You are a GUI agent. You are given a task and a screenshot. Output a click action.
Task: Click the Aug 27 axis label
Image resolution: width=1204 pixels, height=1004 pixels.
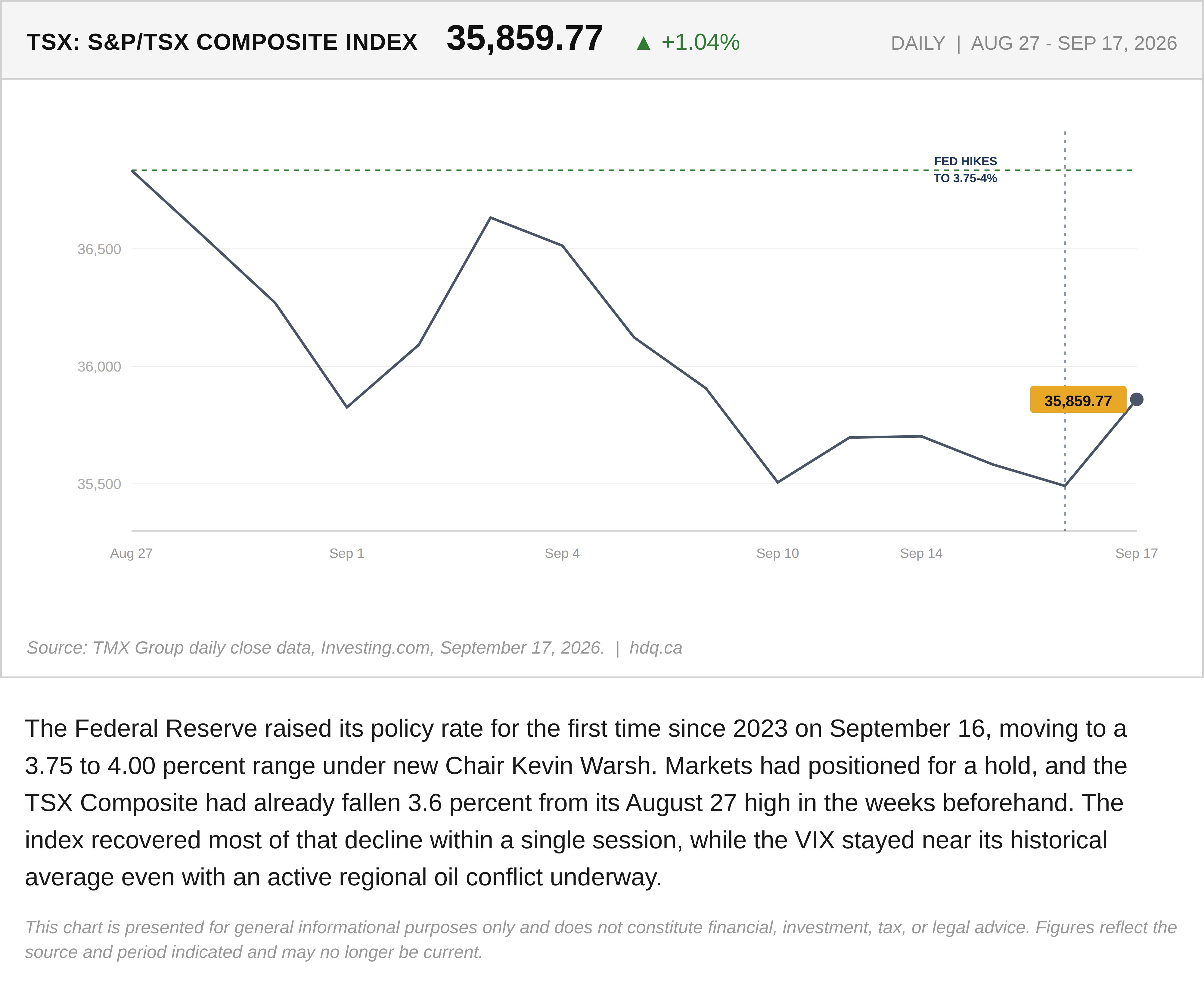pos(131,553)
